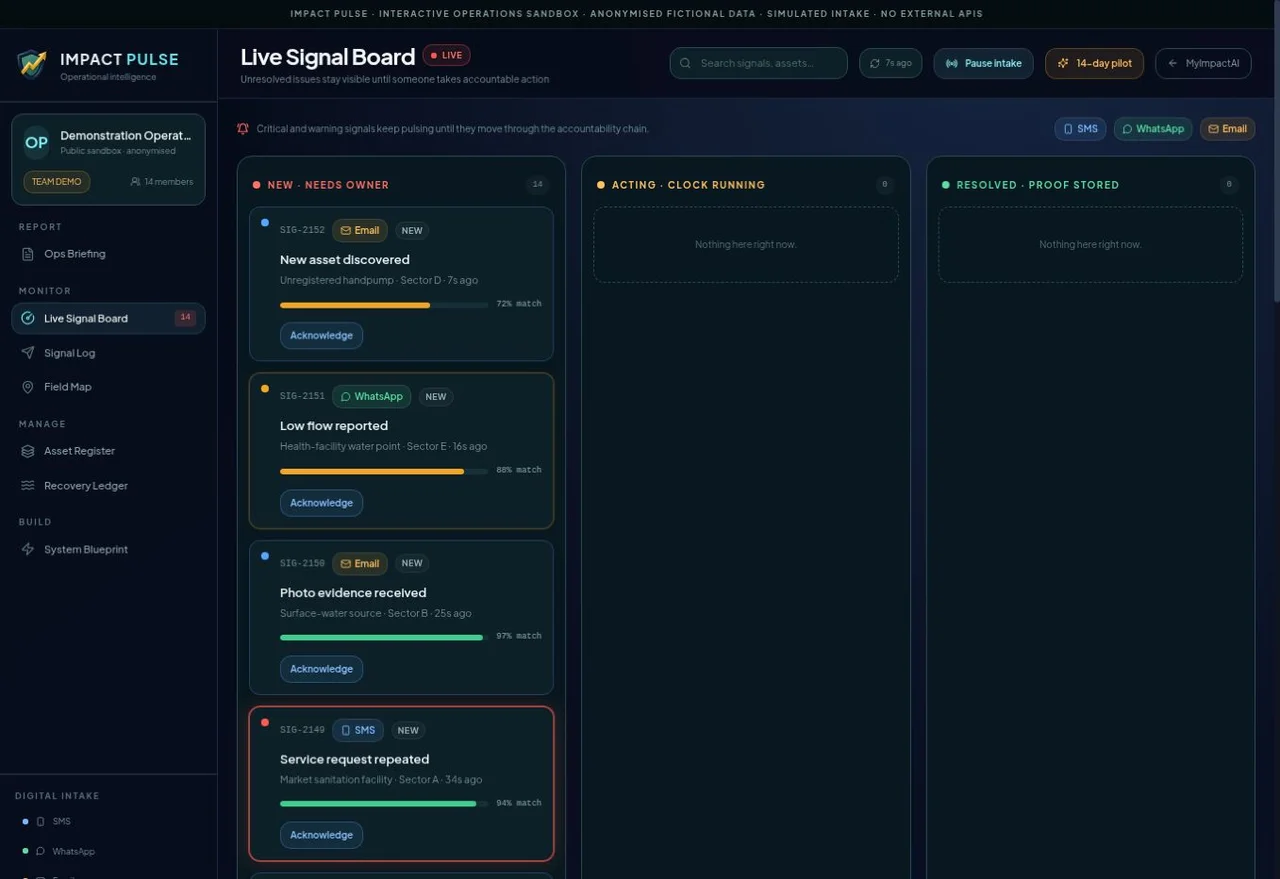
Task: Click the Recovery Ledger waves icon
Action: (x=28, y=486)
